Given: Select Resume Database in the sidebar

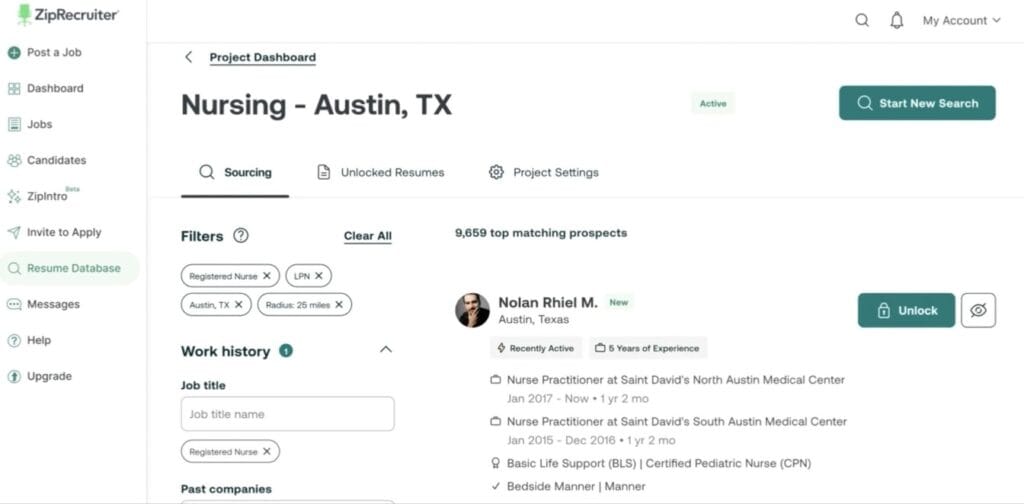Looking at the screenshot, I should [x=69, y=268].
